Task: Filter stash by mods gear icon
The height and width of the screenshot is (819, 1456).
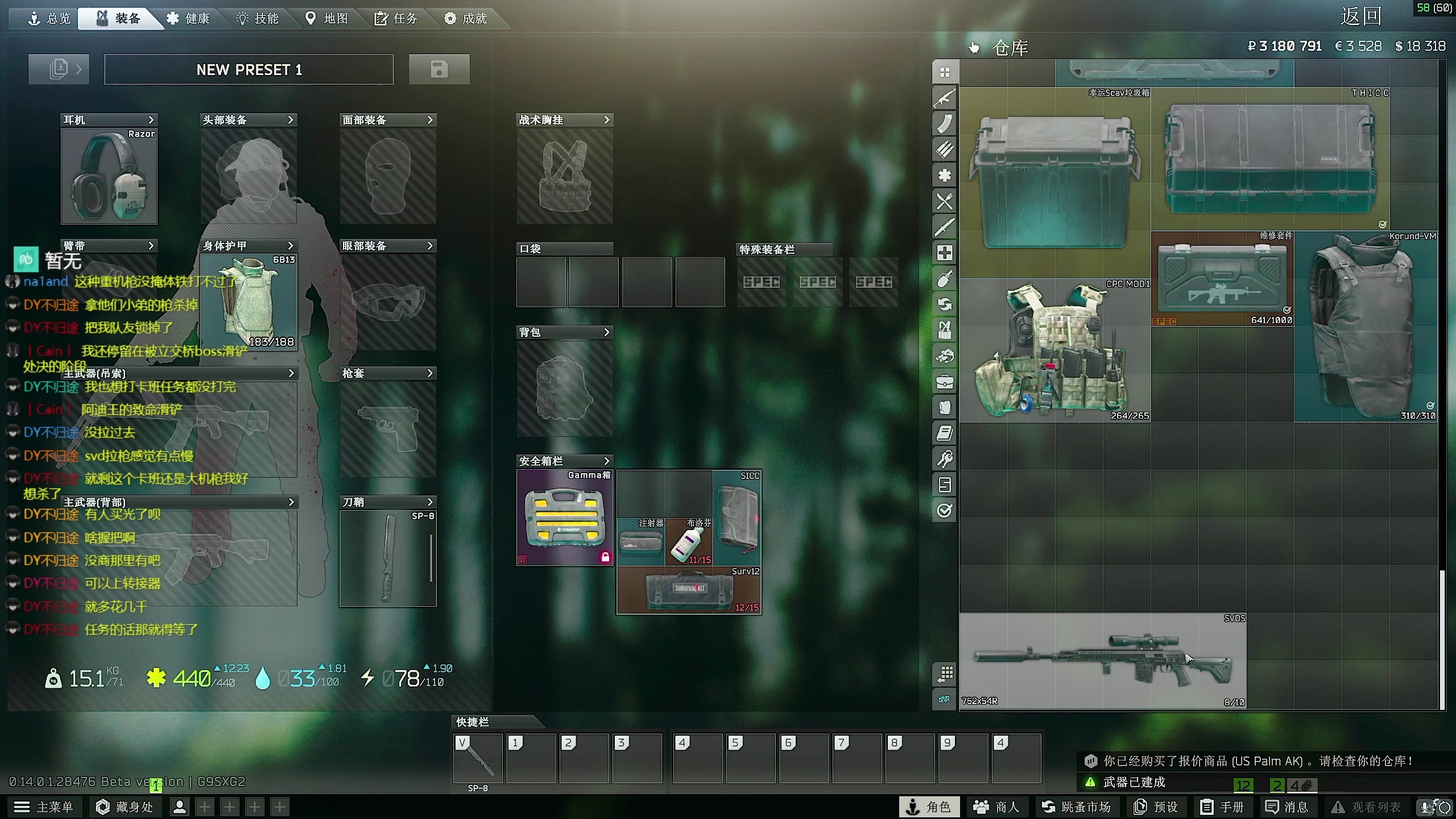Action: click(945, 175)
